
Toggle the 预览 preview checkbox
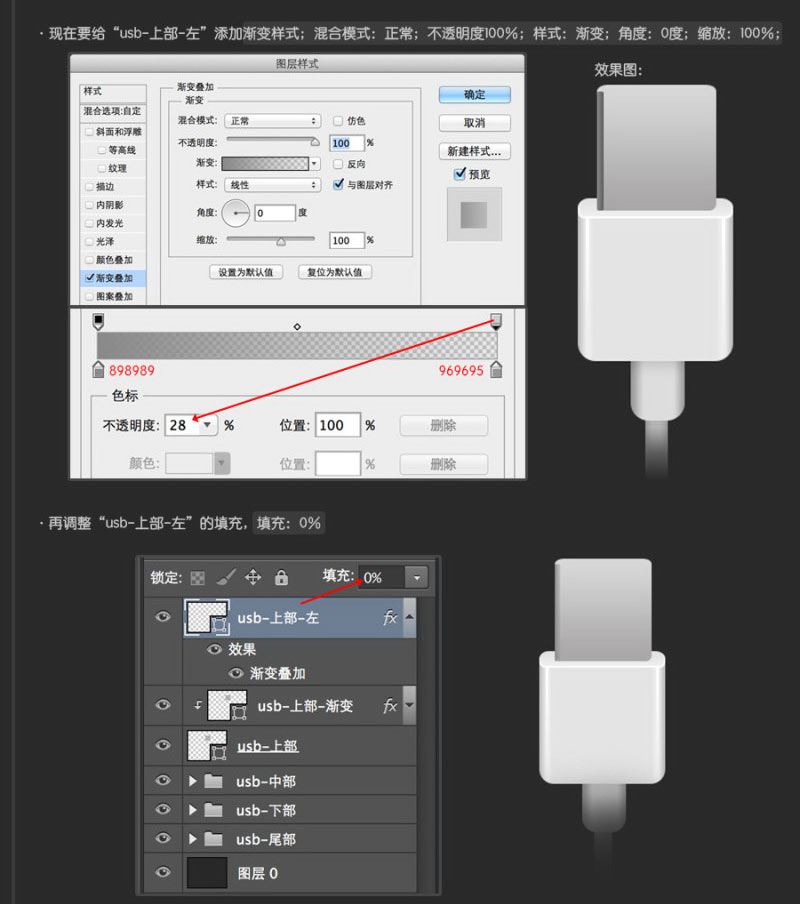[457, 173]
